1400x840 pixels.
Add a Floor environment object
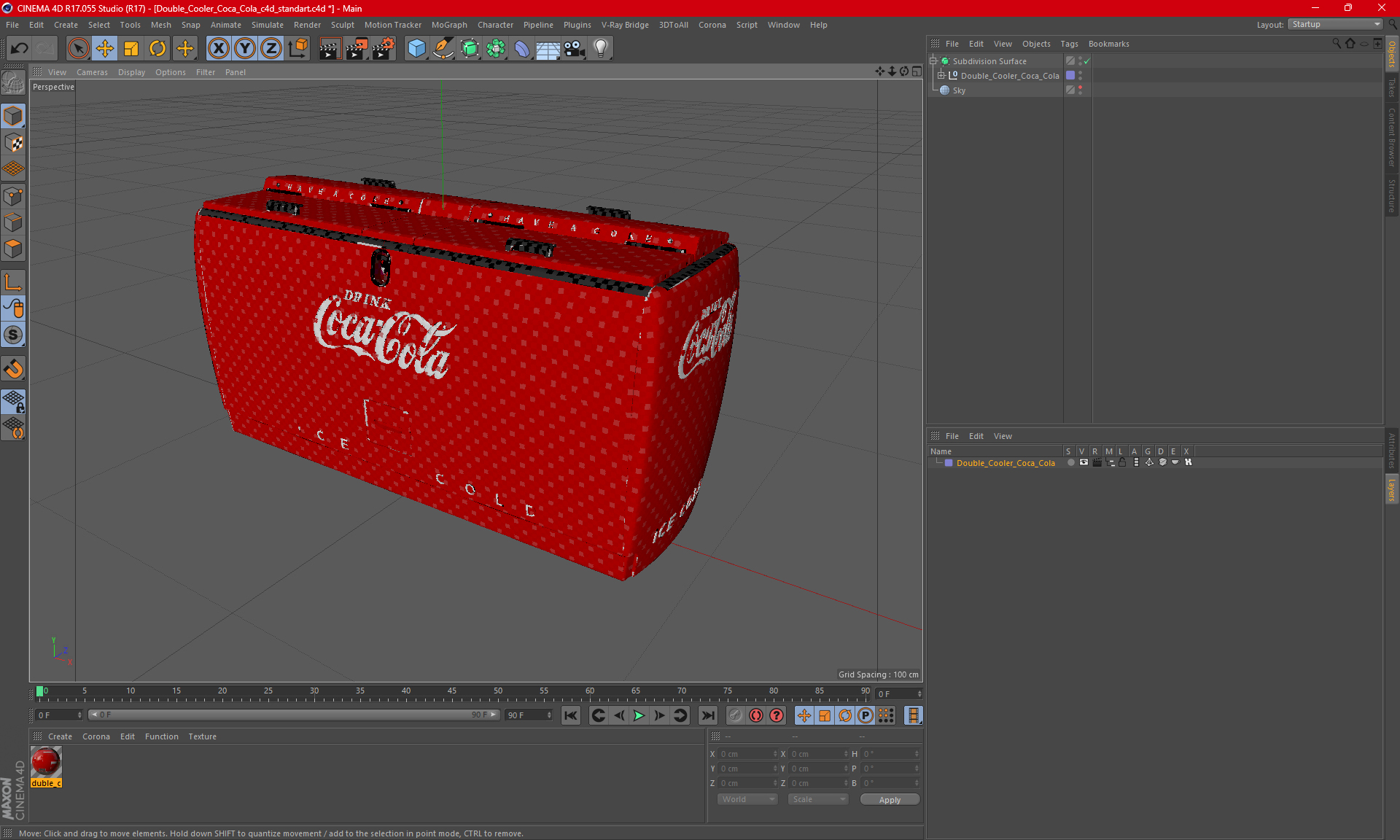click(548, 49)
